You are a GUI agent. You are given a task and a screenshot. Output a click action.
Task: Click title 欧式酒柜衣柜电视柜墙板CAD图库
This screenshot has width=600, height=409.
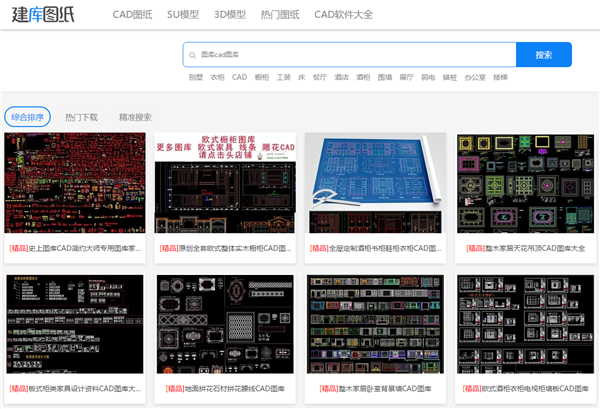click(525, 389)
